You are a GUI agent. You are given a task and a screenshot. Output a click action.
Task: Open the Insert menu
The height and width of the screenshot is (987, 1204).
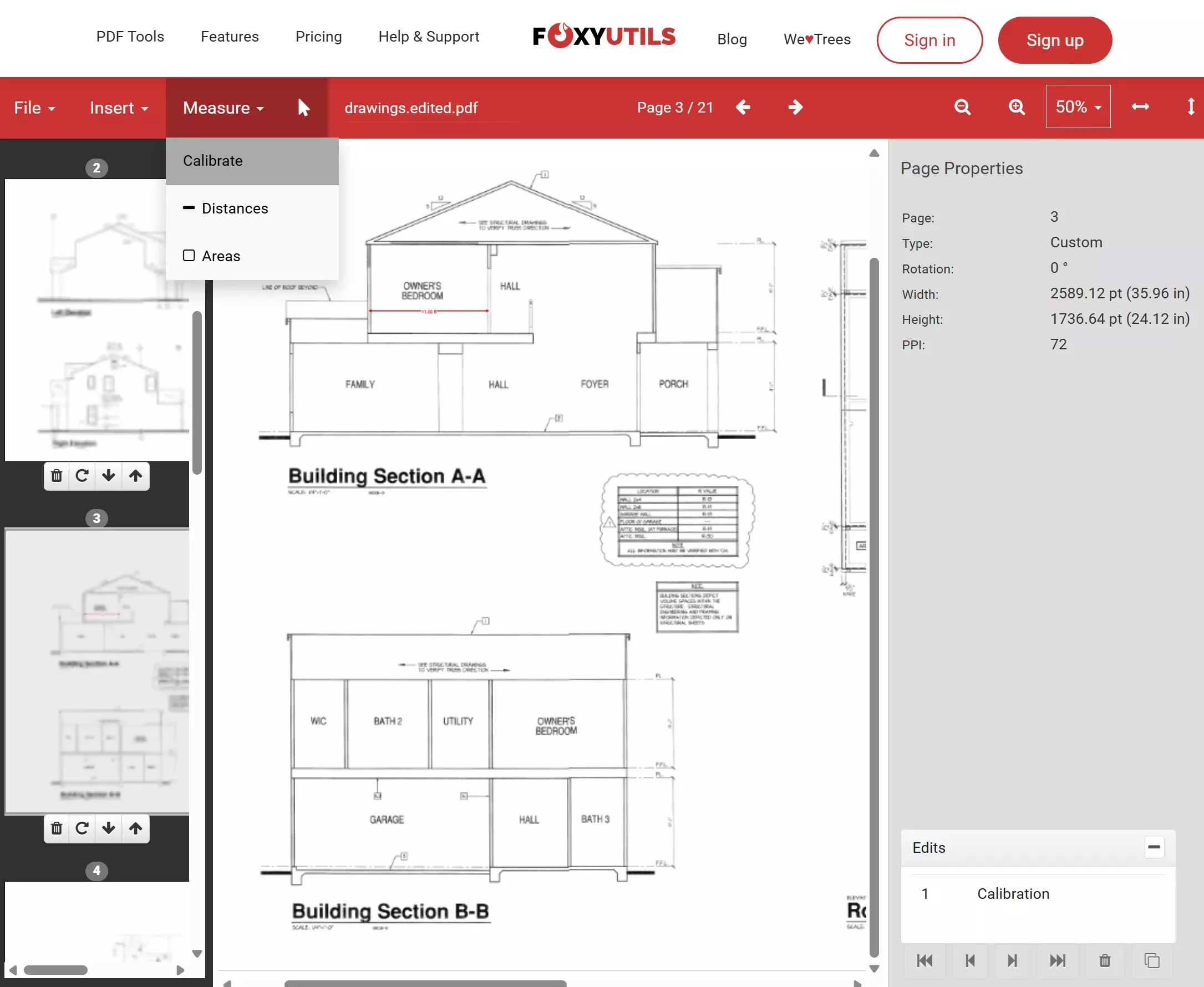[x=117, y=108]
